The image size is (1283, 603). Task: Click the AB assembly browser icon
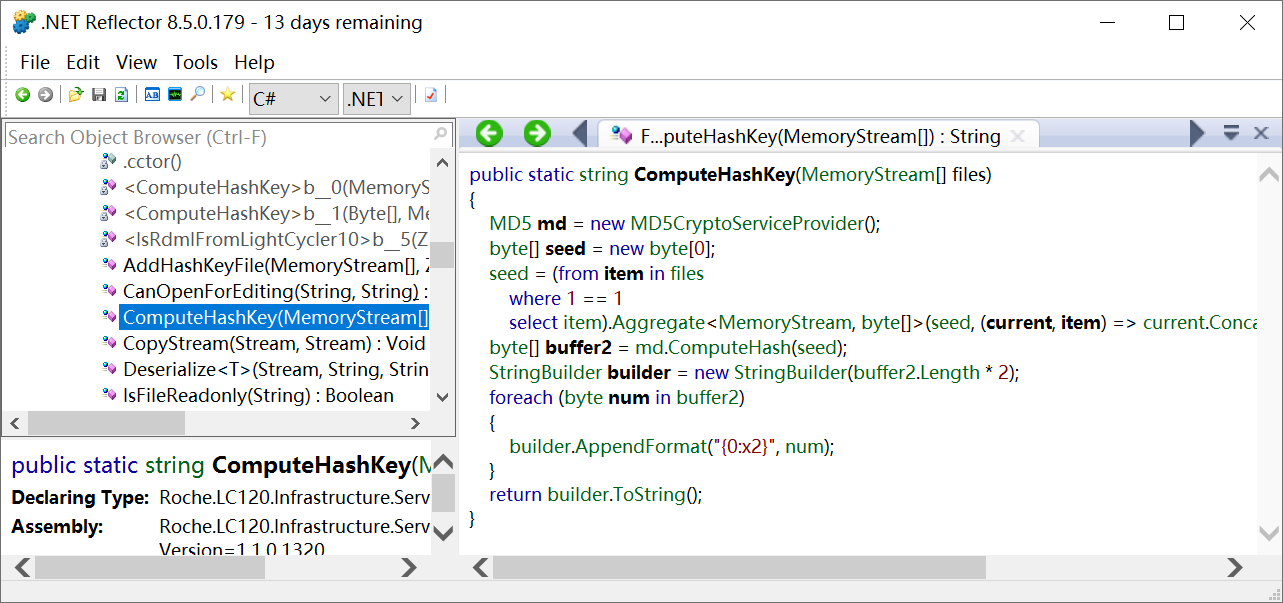(152, 95)
